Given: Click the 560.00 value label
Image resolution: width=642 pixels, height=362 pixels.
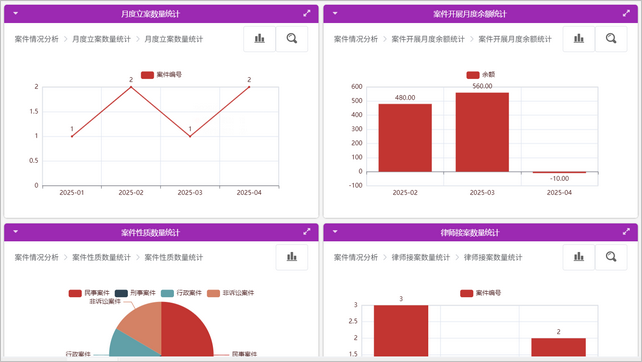Looking at the screenshot, I should coord(482,86).
